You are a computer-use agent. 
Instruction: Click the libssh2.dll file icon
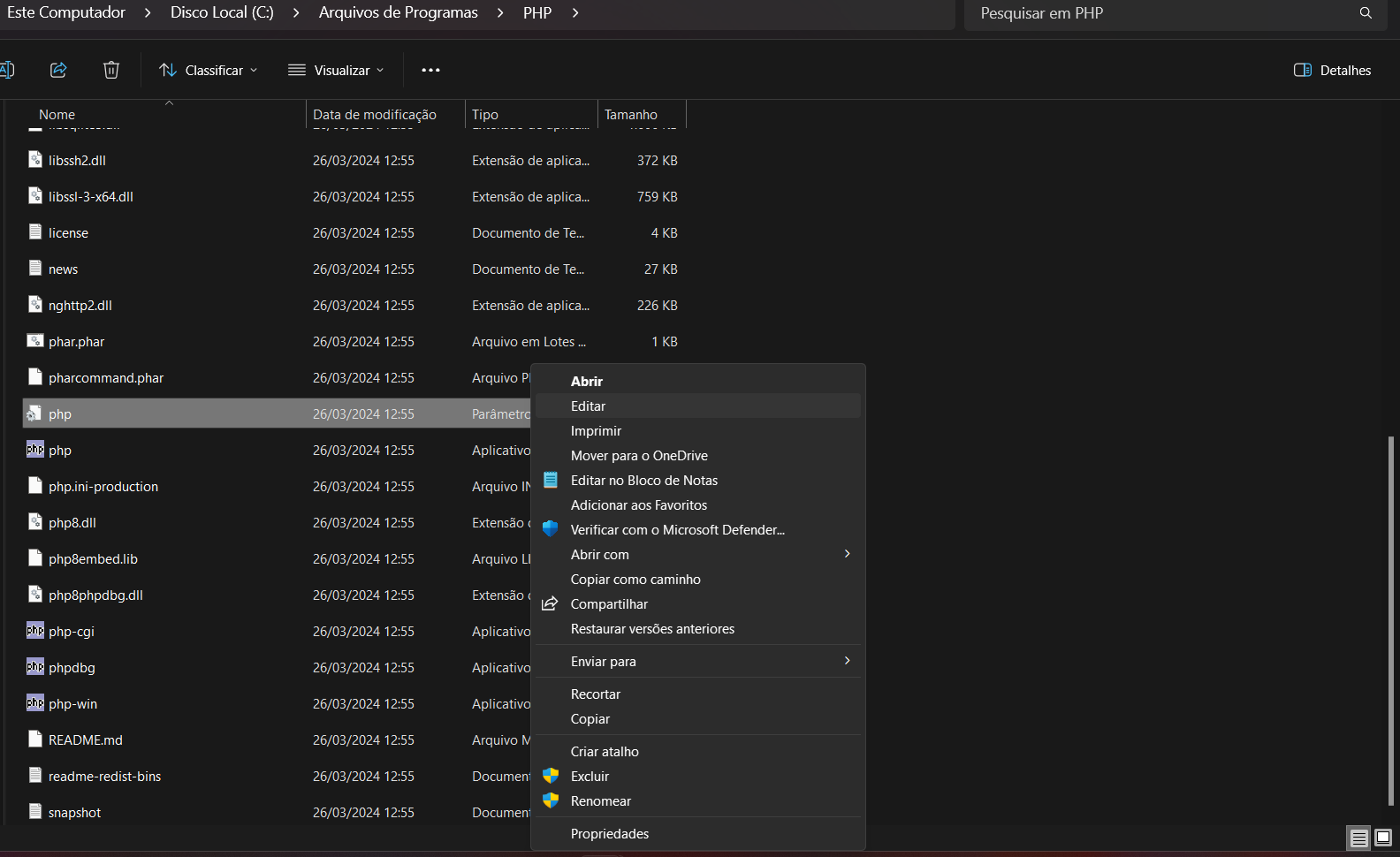35,160
